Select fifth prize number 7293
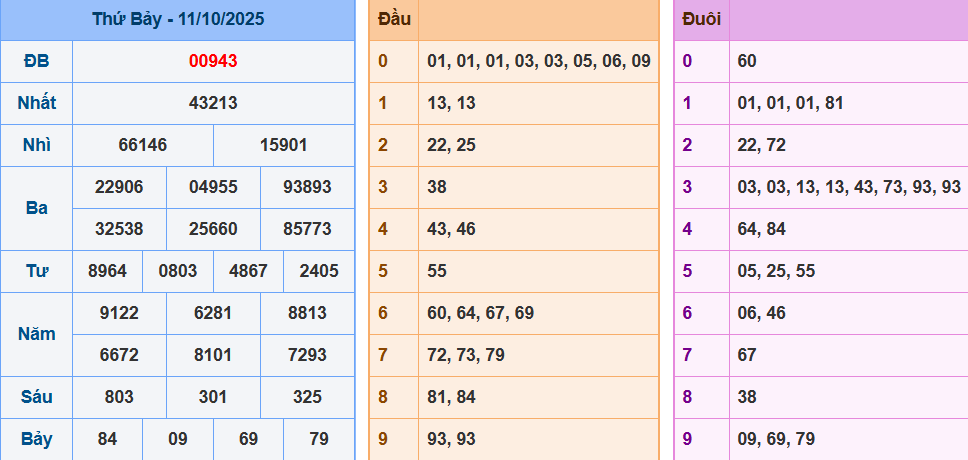Image resolution: width=968 pixels, height=460 pixels. [x=307, y=355]
